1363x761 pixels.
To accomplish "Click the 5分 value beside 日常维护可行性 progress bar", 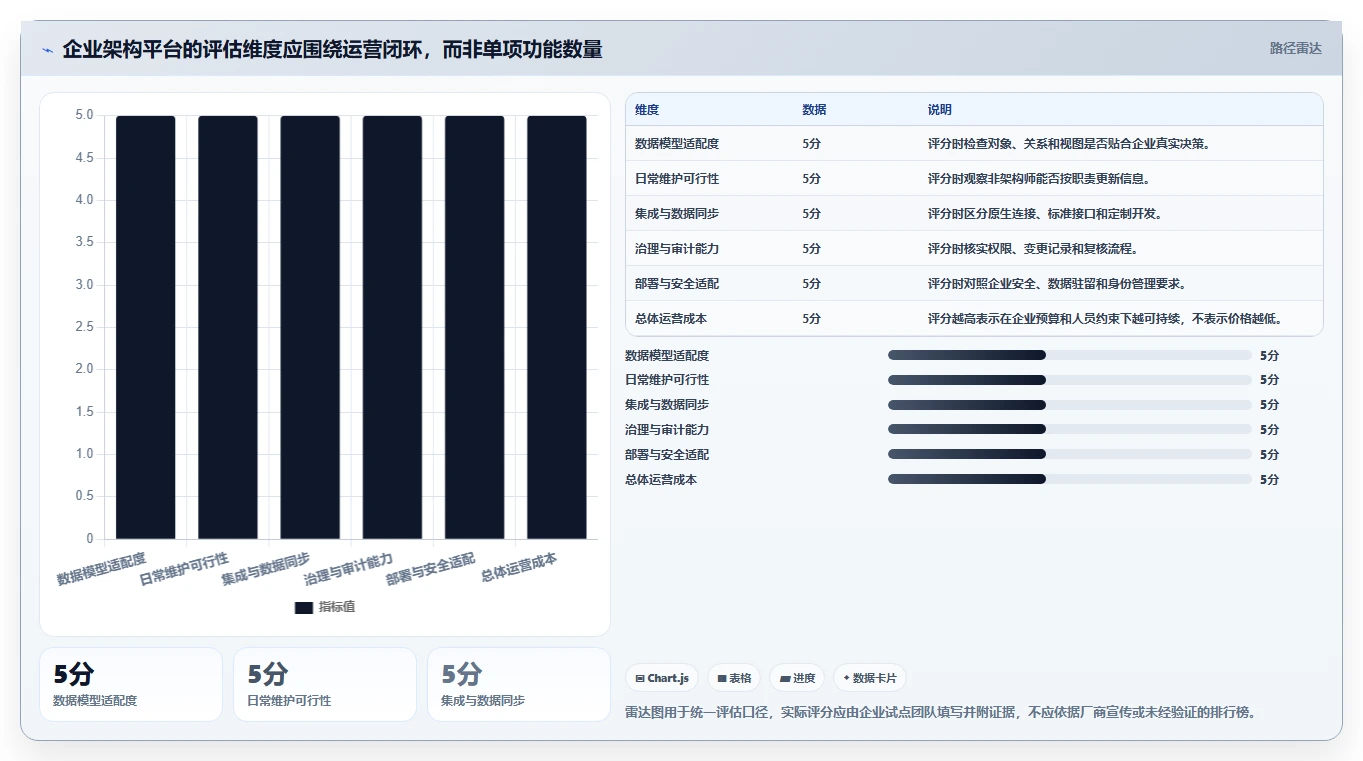I will pyautogui.click(x=1269, y=380).
